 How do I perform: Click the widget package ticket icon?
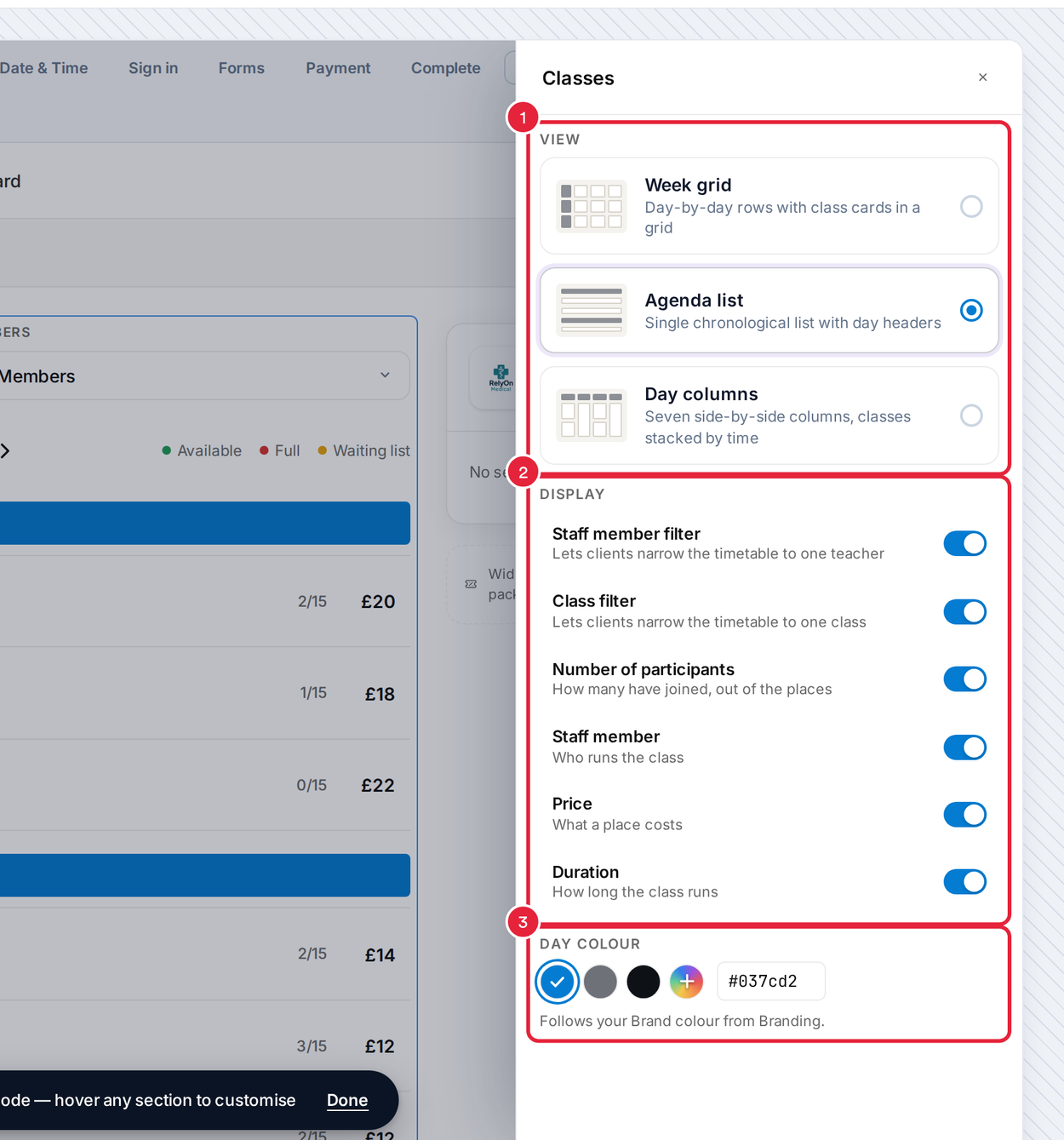[471, 584]
